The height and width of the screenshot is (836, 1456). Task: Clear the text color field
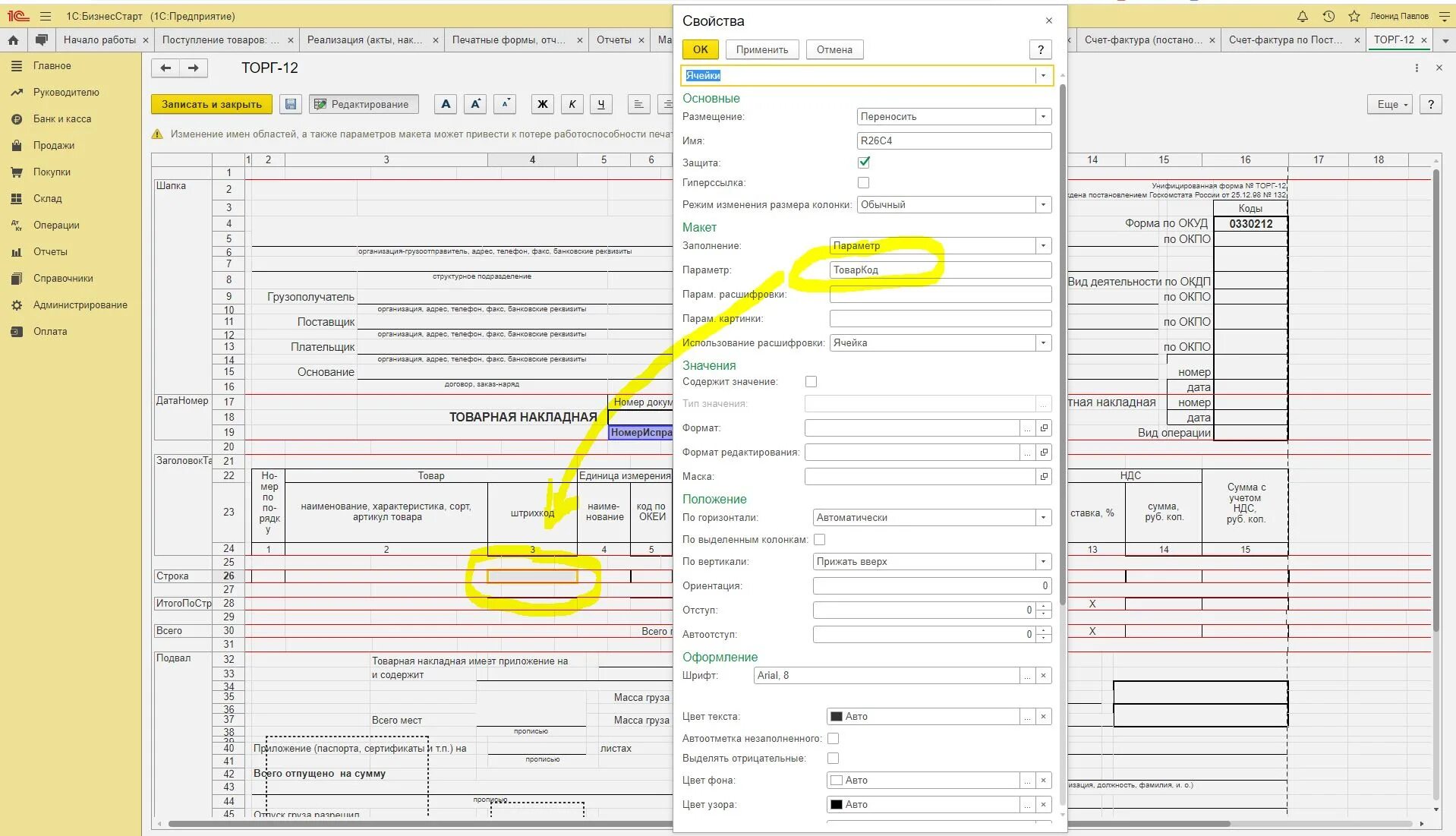[1043, 717]
